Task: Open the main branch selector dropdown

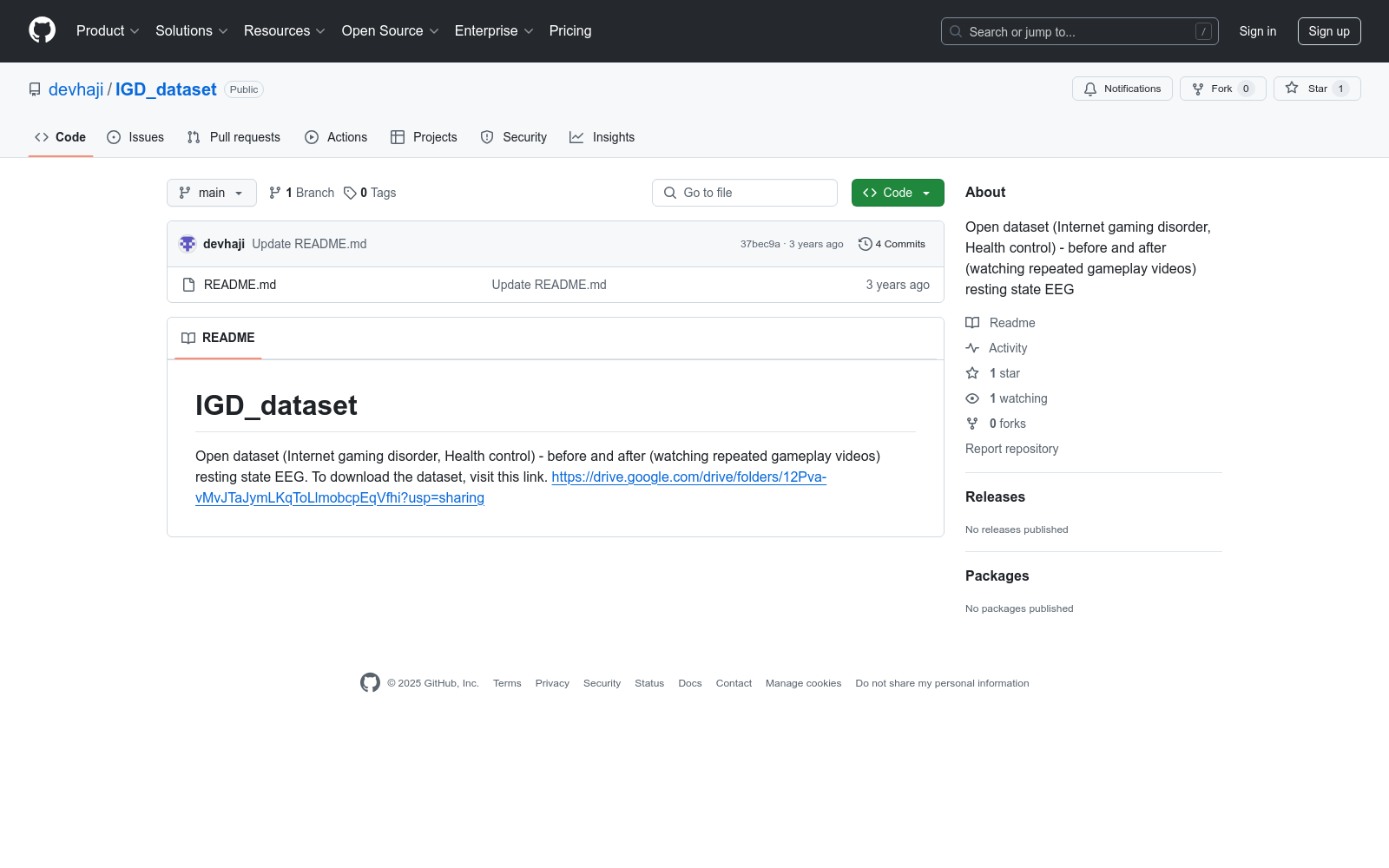Action: [x=212, y=193]
